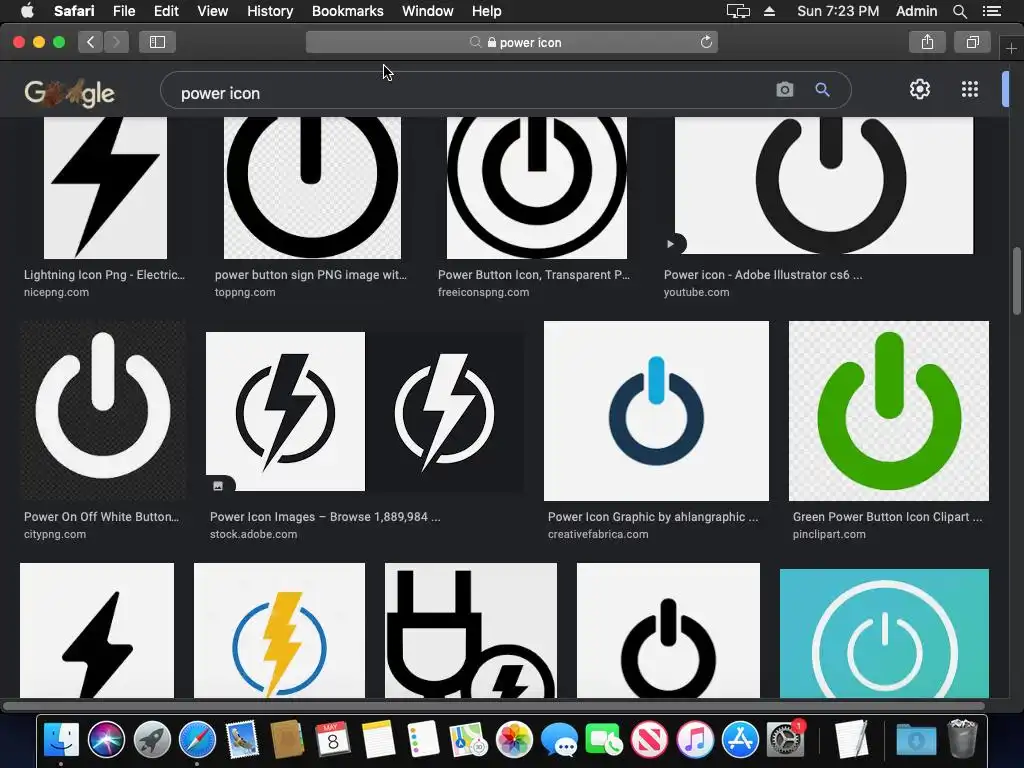Open the Help menu
1024x768 pixels.
tap(487, 11)
